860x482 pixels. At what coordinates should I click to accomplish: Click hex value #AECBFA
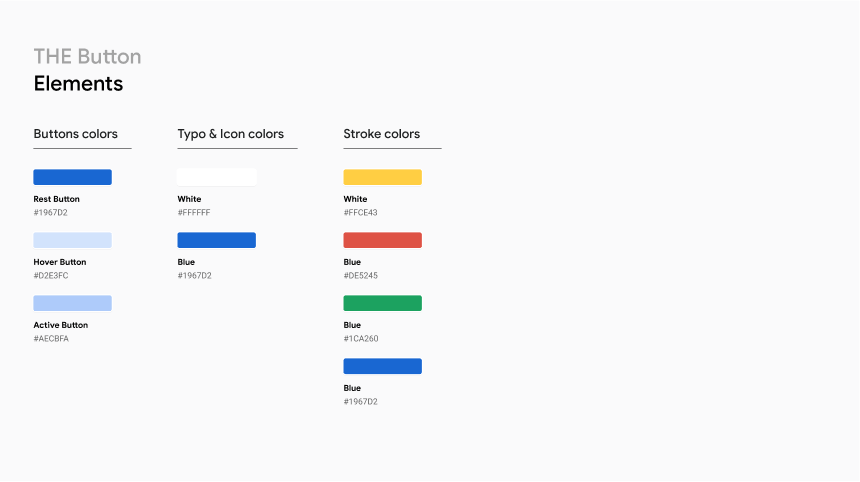(x=51, y=339)
